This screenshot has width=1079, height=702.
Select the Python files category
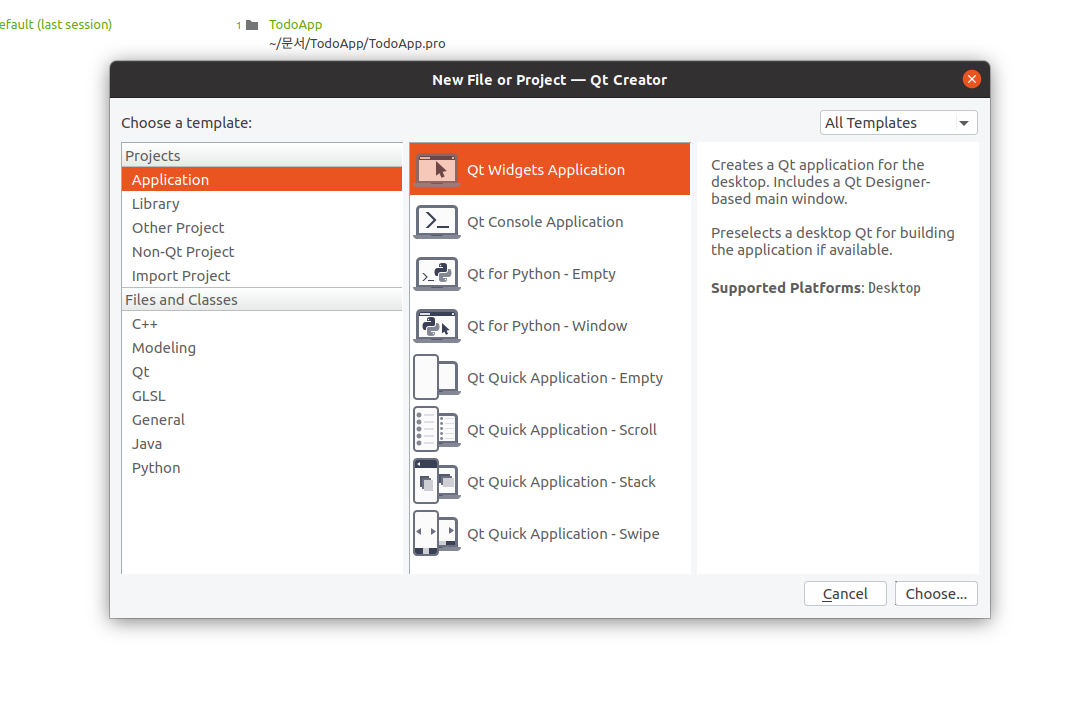click(261, 468)
